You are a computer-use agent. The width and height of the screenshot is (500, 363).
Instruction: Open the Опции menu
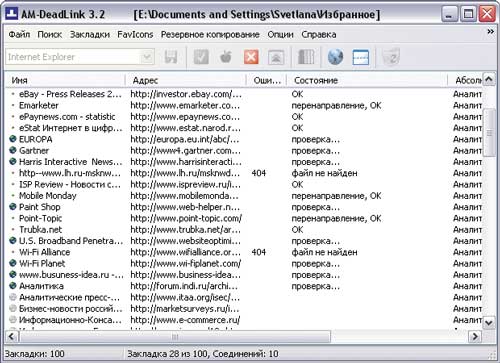coord(280,34)
